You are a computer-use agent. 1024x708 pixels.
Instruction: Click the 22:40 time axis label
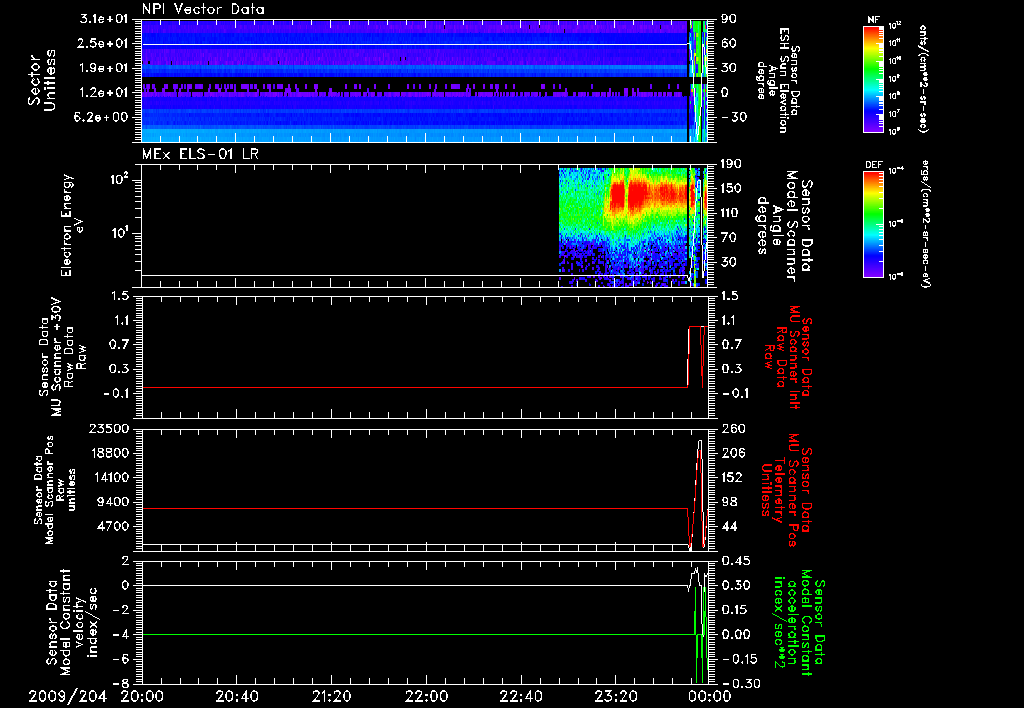[x=520, y=696]
